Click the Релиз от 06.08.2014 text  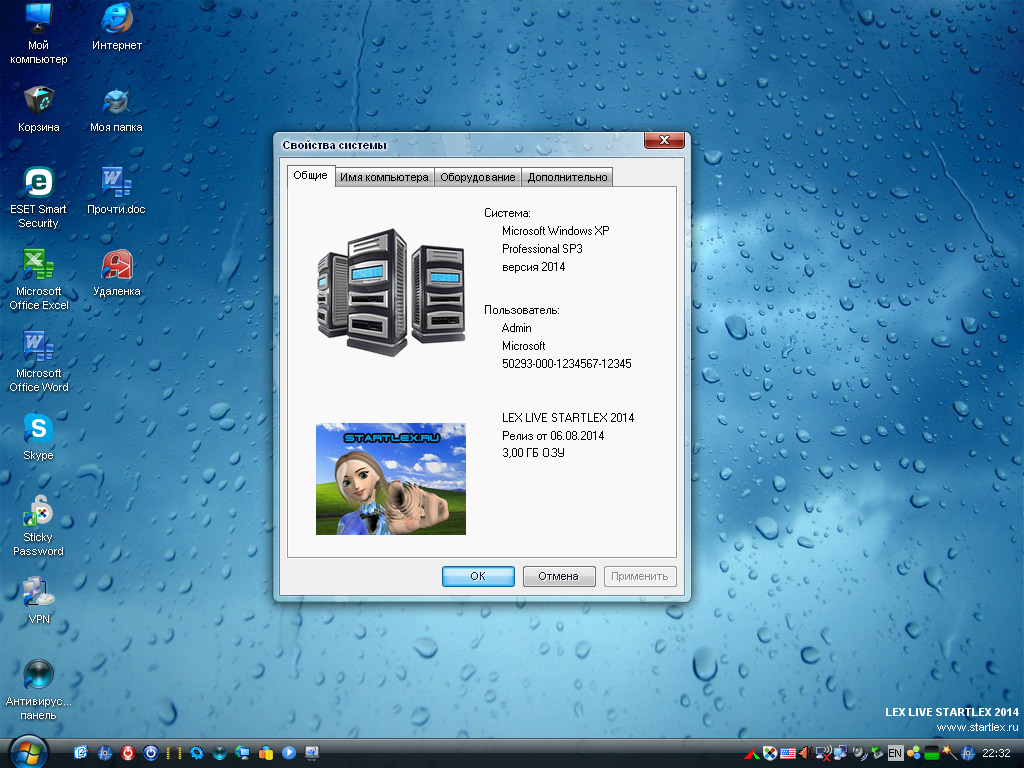[552, 436]
